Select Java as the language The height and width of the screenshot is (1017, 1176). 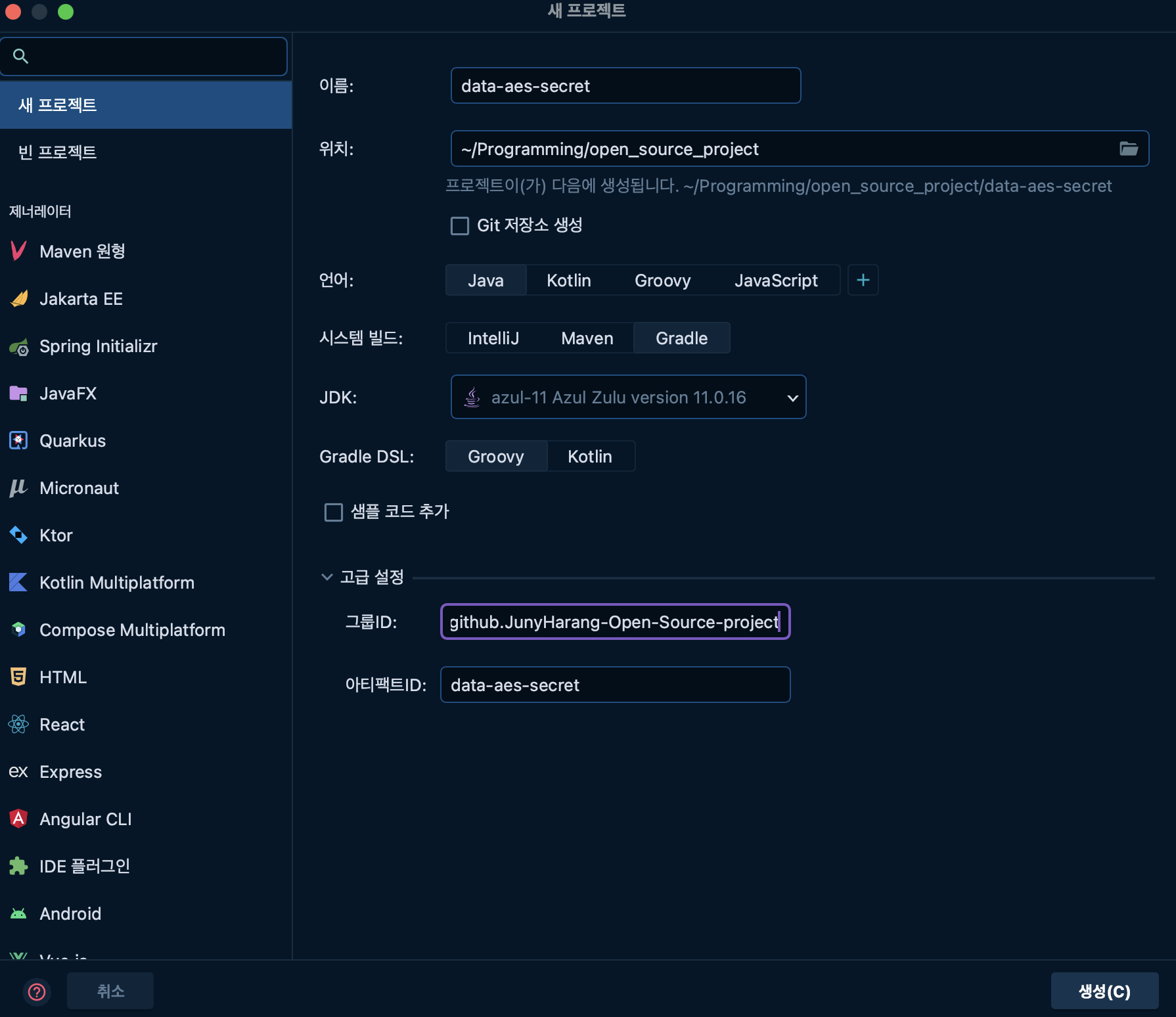486,281
